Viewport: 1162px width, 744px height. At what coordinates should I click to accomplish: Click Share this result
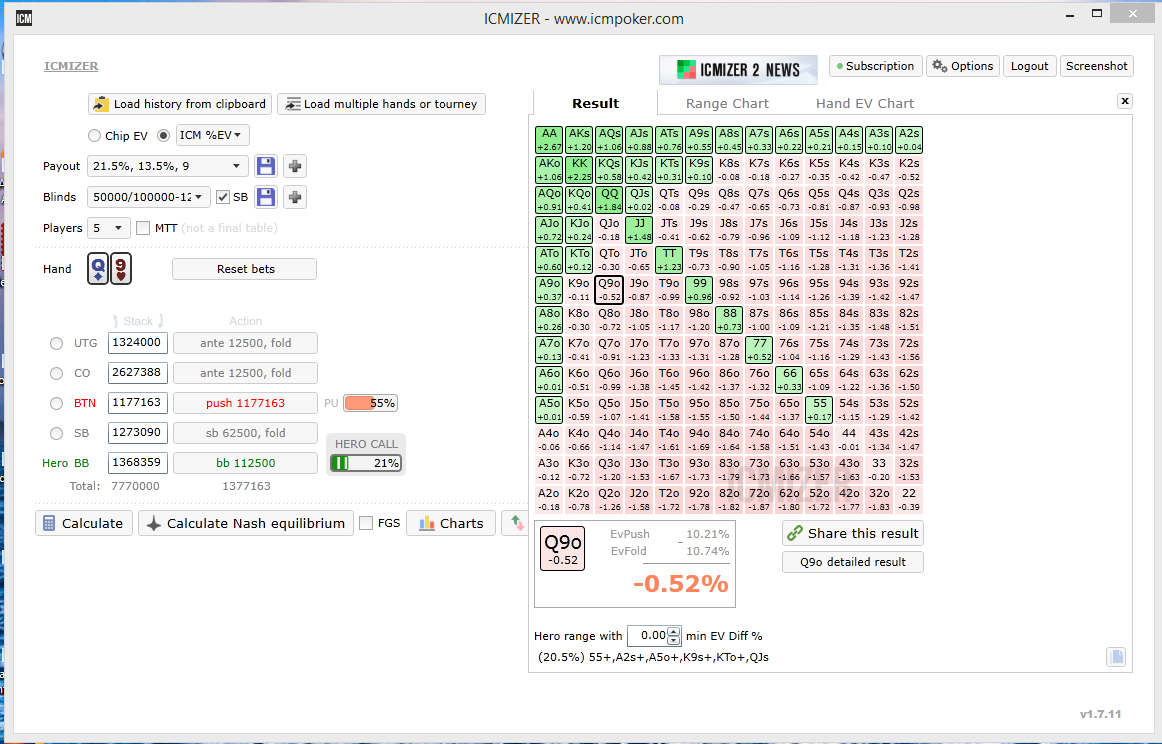click(x=853, y=534)
